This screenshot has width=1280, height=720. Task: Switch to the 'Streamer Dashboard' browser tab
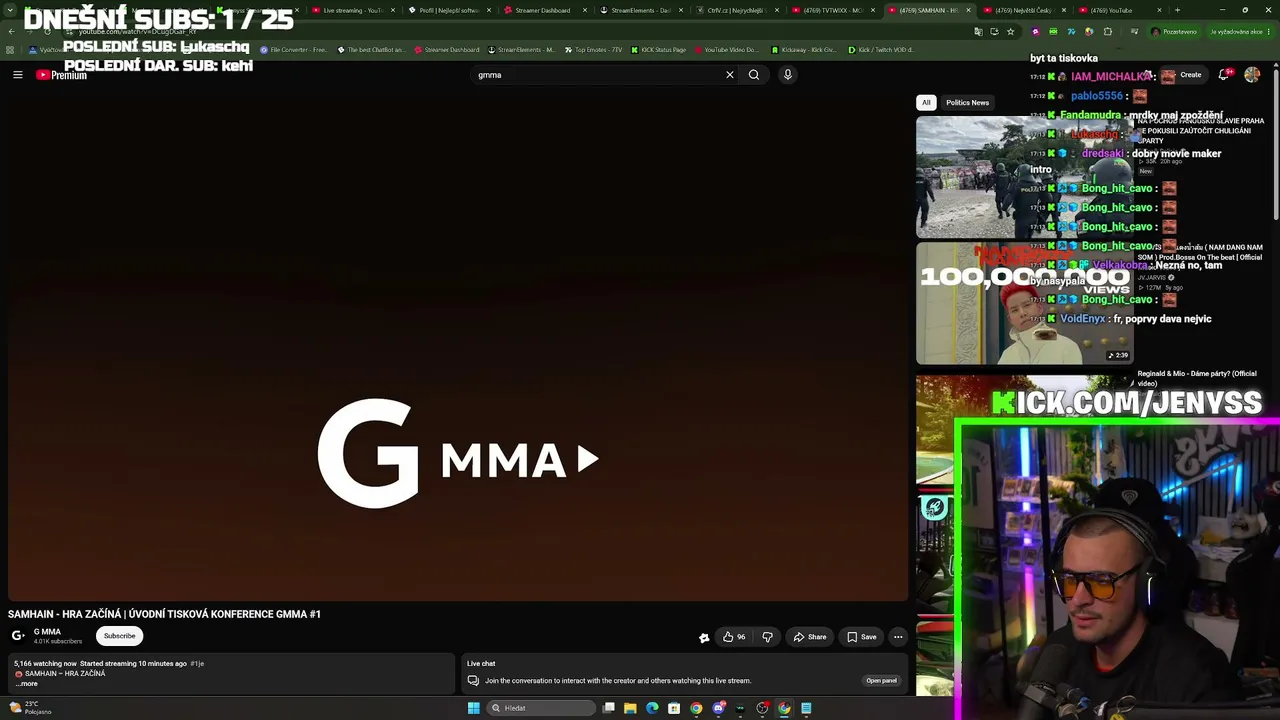click(x=545, y=10)
